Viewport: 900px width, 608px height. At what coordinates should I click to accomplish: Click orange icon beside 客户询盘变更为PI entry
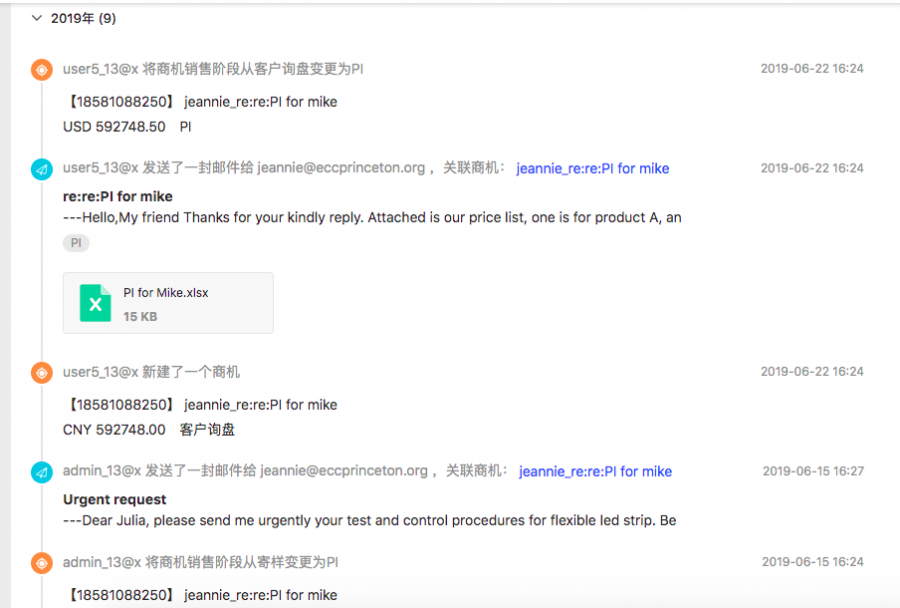click(42, 70)
